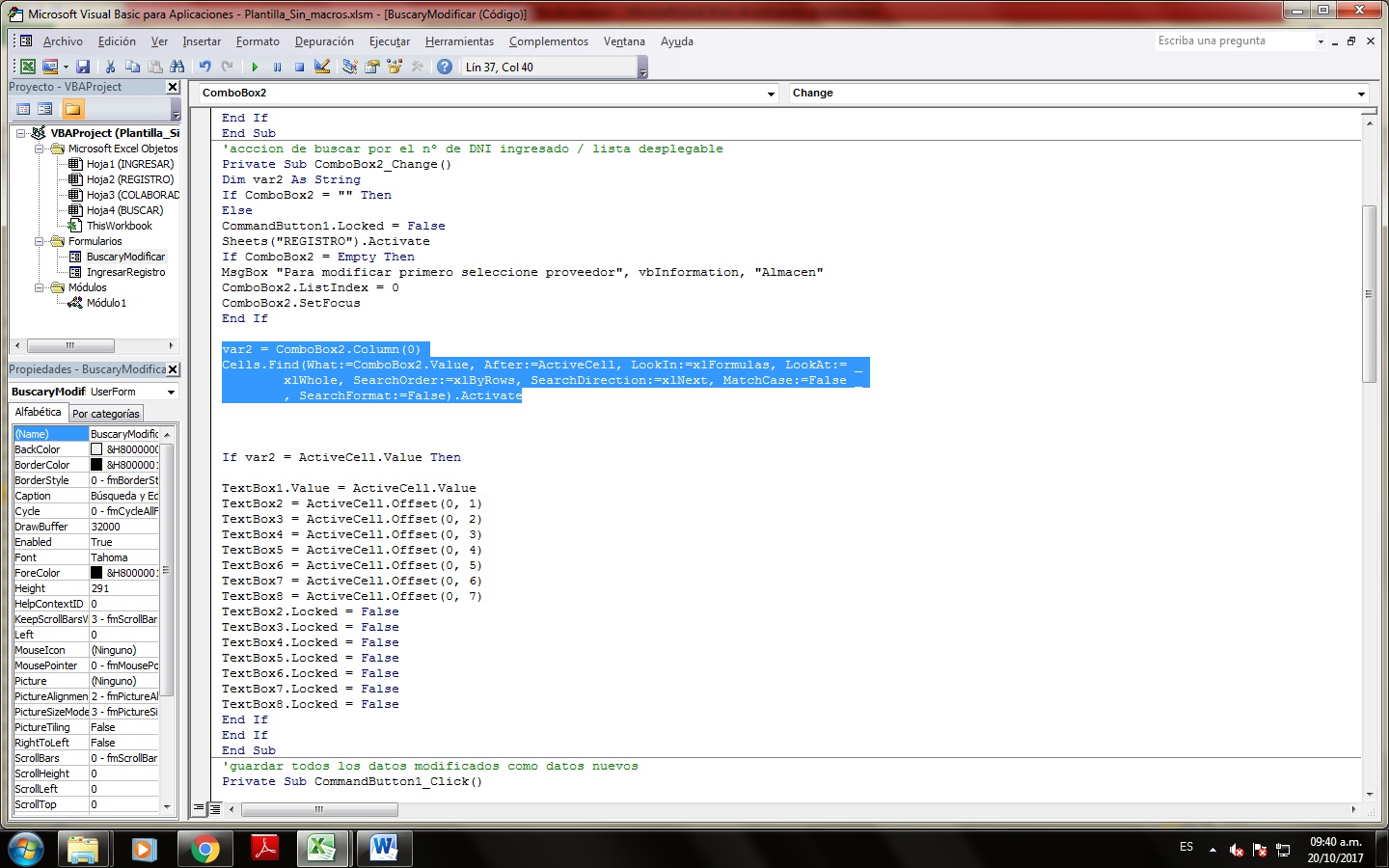Open the Properties Window toolbar icon

click(x=371, y=67)
